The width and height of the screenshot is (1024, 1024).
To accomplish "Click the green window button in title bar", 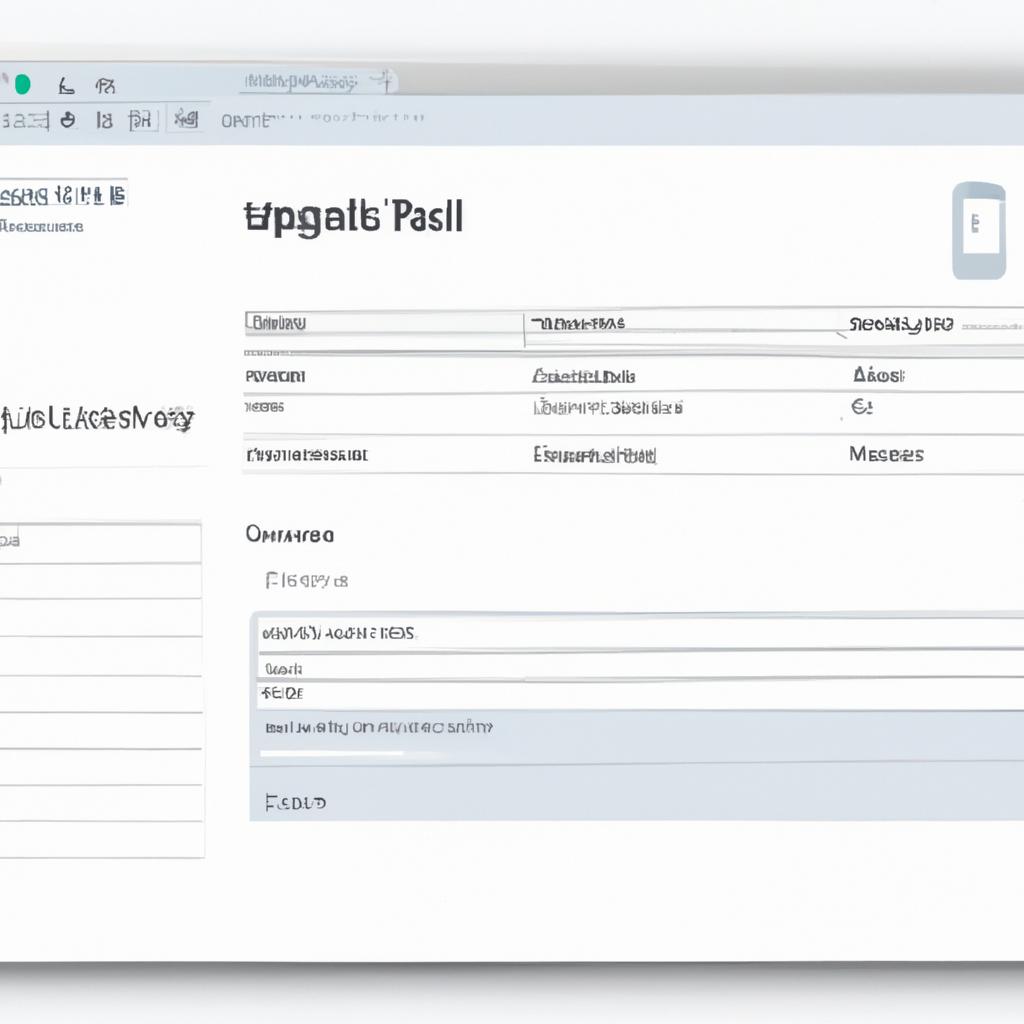I will (x=22, y=84).
